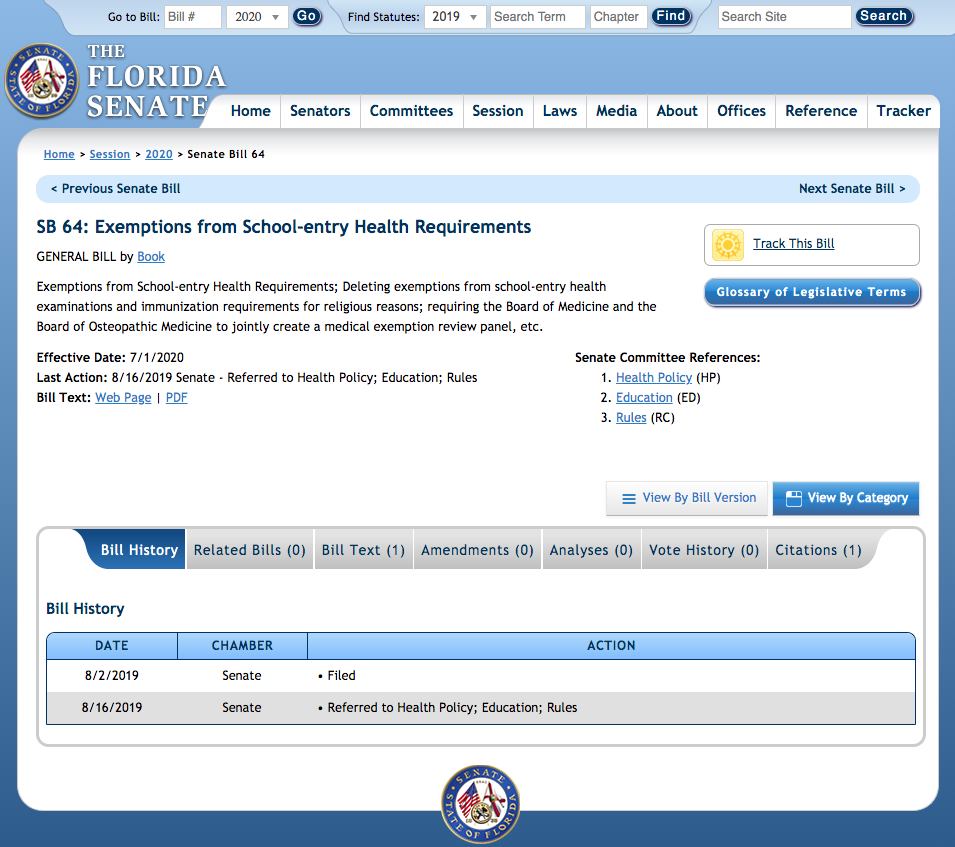Switch to View By Bill Version

tap(687, 498)
